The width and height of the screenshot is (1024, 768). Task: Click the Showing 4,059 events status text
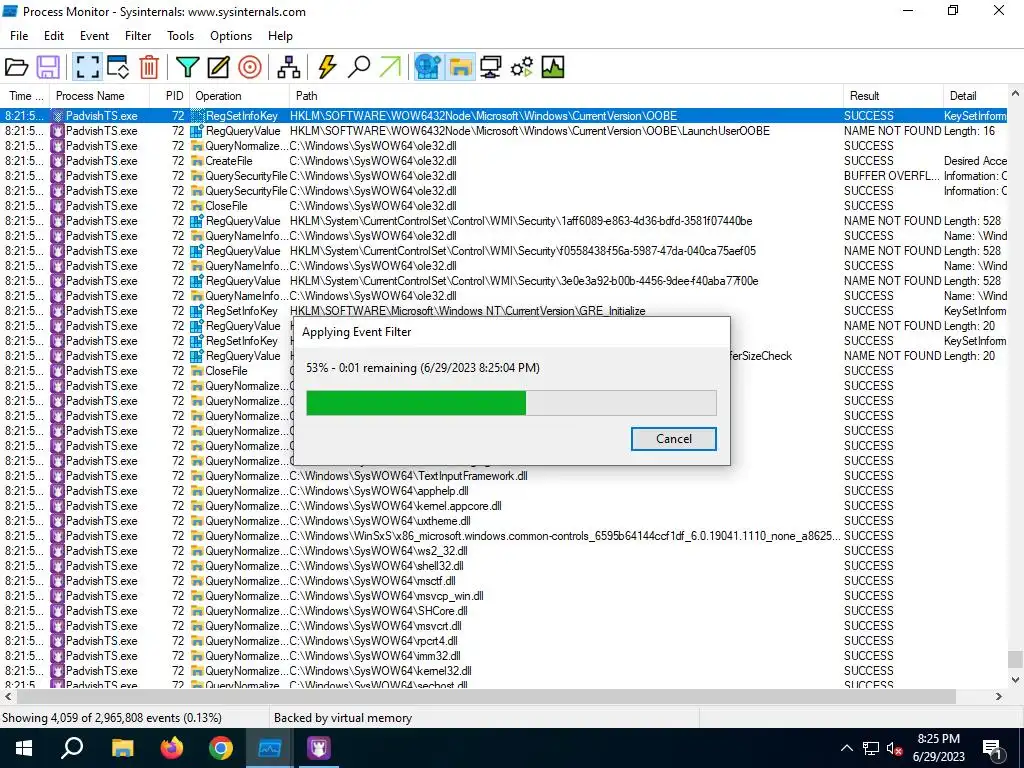tap(112, 718)
